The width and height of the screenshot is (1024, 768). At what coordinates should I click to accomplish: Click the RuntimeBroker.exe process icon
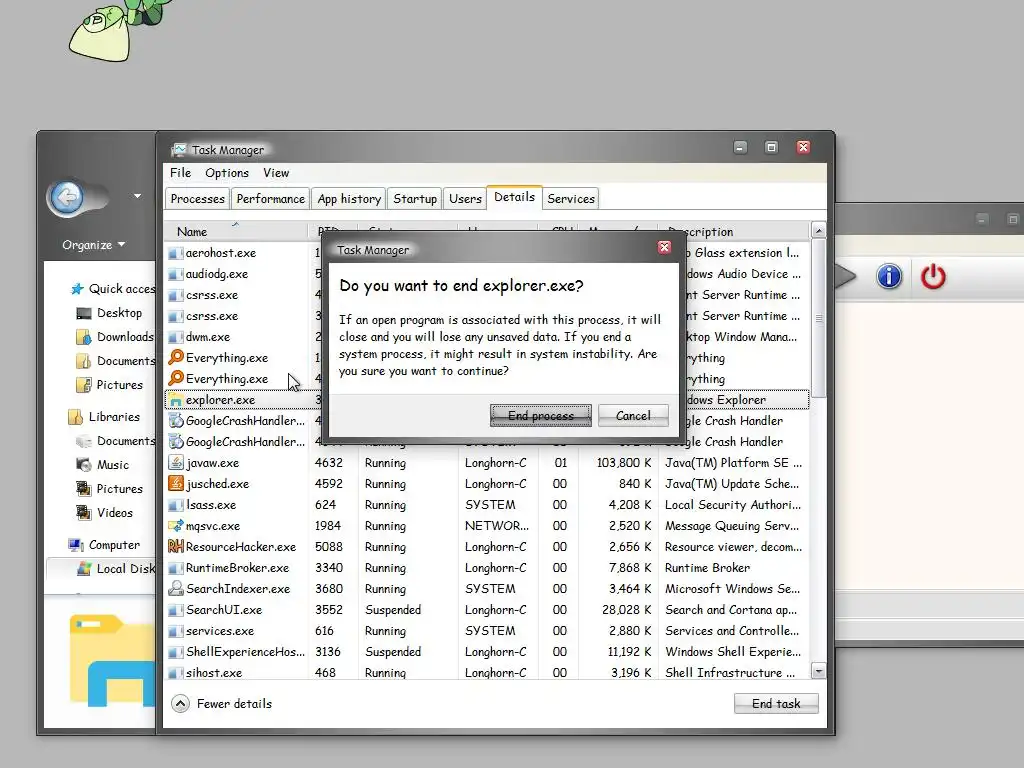coord(175,568)
